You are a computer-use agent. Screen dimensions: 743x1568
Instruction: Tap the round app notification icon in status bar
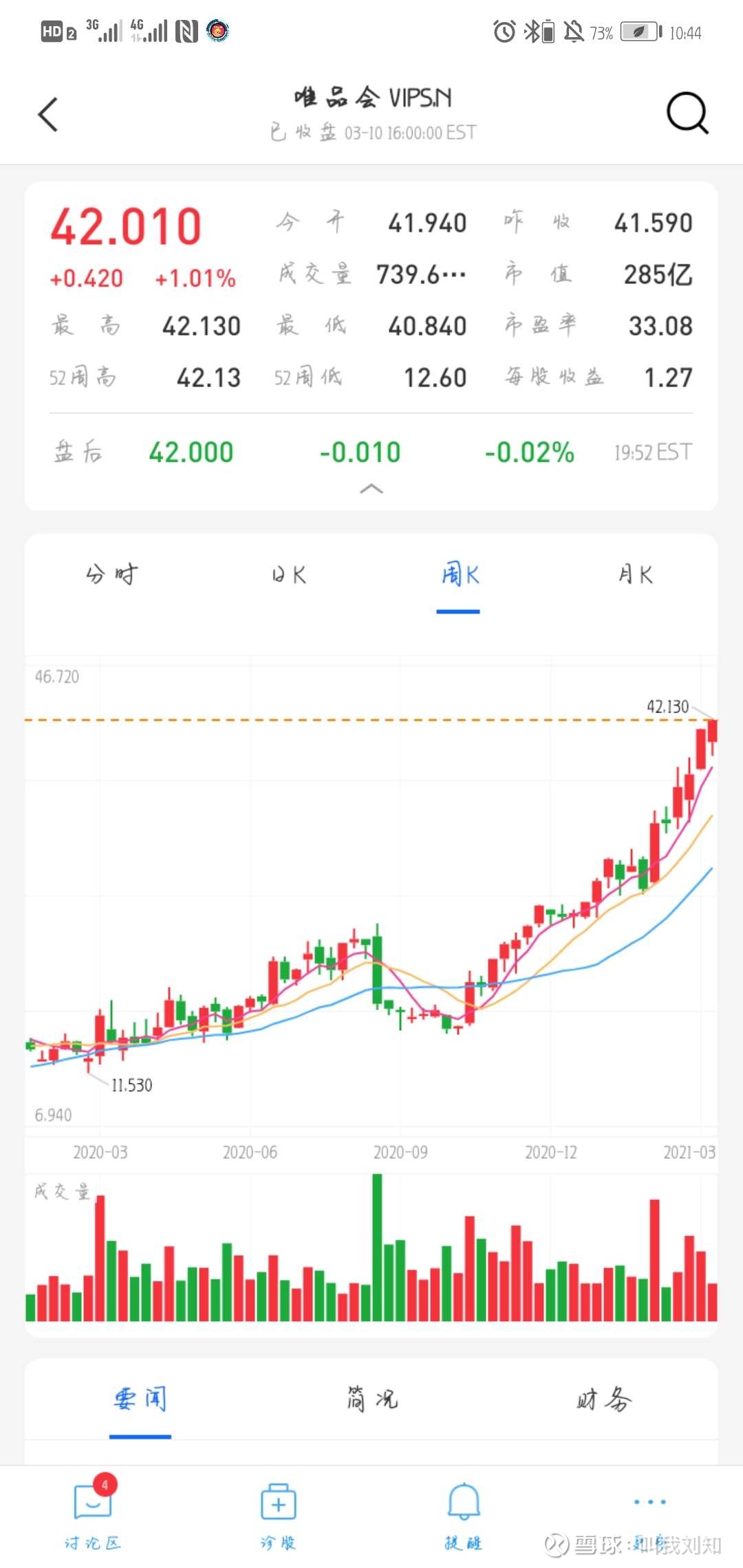click(x=217, y=31)
